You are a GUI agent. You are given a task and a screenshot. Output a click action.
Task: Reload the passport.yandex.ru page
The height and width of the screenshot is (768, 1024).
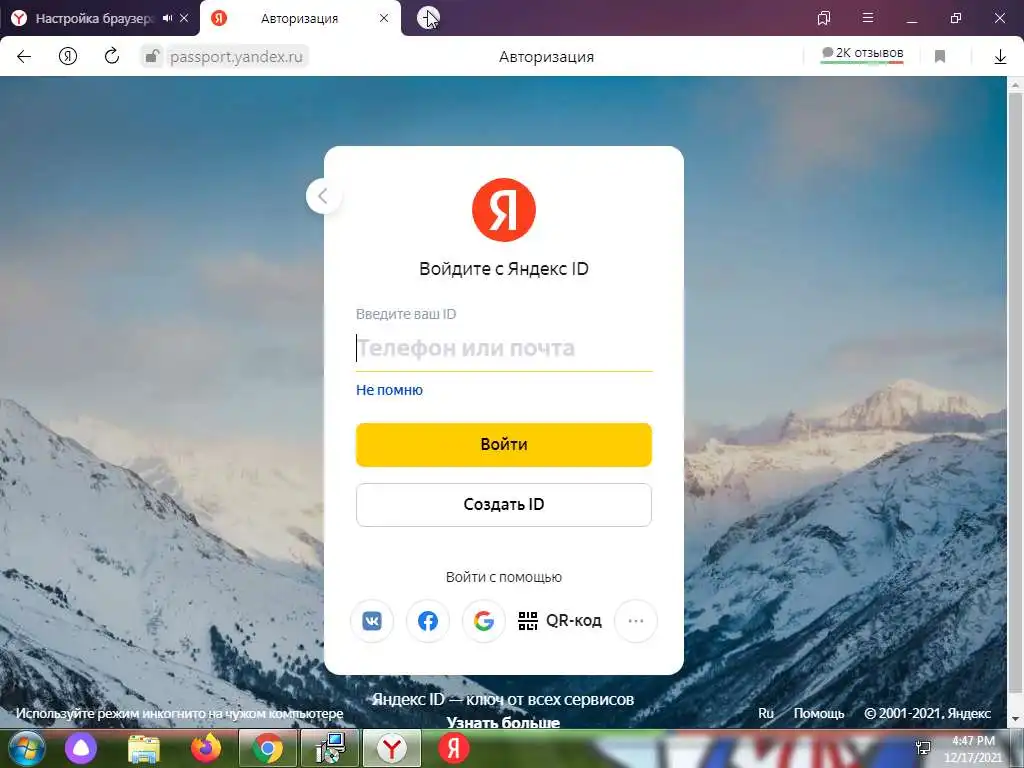(112, 56)
